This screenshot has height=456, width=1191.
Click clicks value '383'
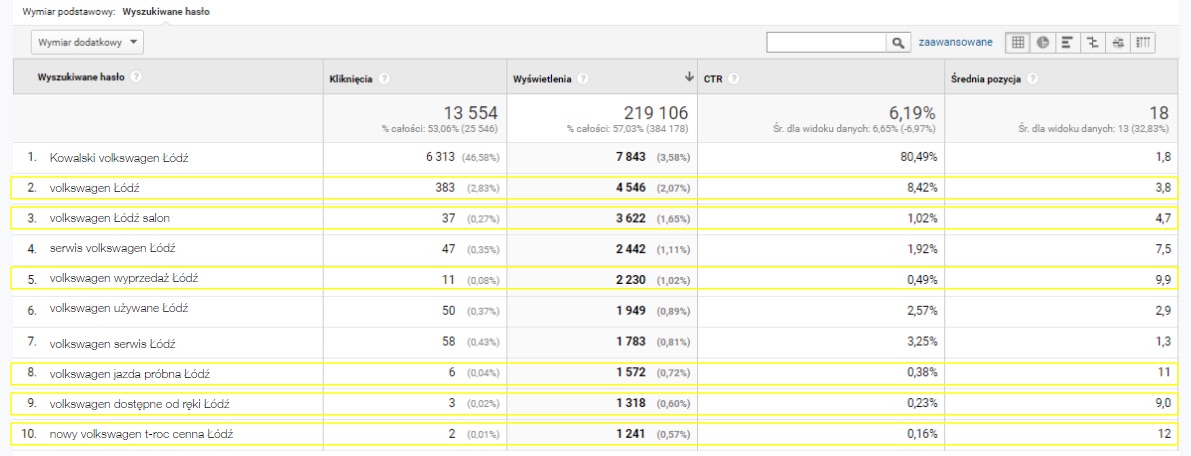[443, 187]
